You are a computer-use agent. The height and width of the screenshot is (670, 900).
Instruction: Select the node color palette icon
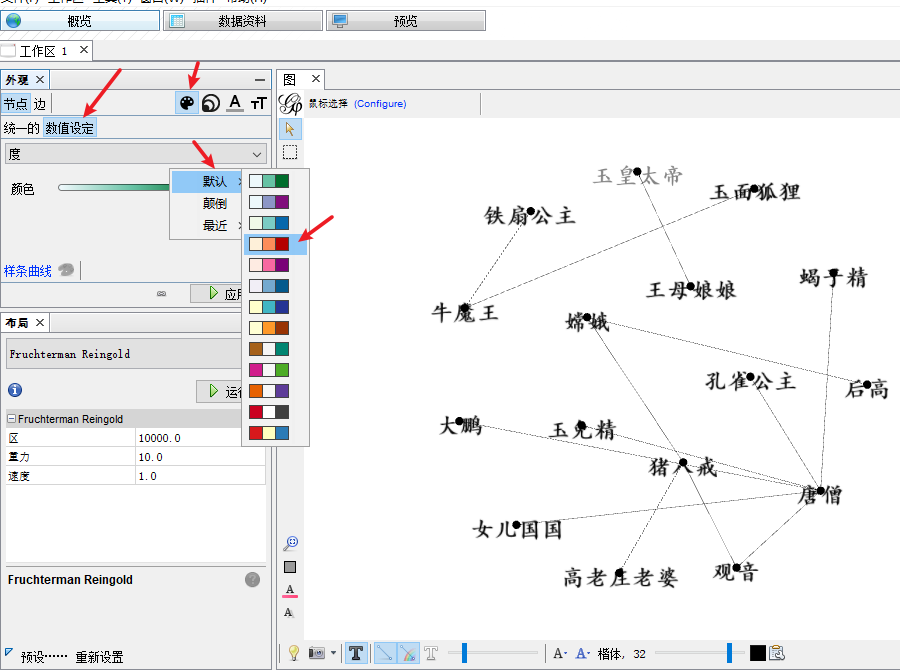coord(186,103)
